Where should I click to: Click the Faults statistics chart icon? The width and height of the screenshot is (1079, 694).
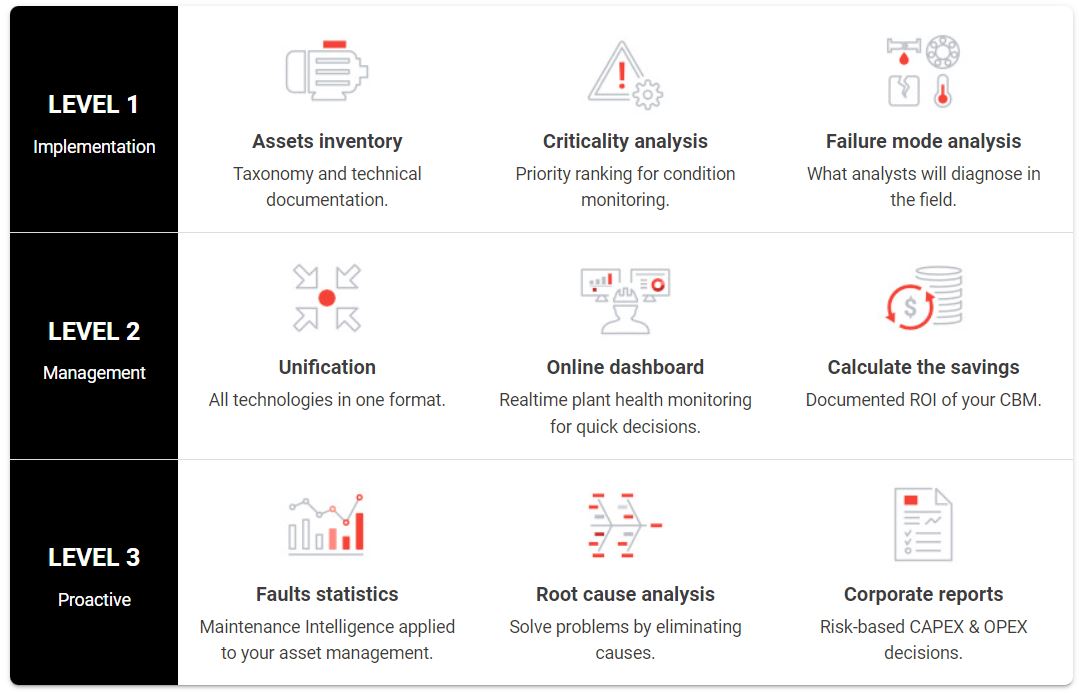pos(326,524)
